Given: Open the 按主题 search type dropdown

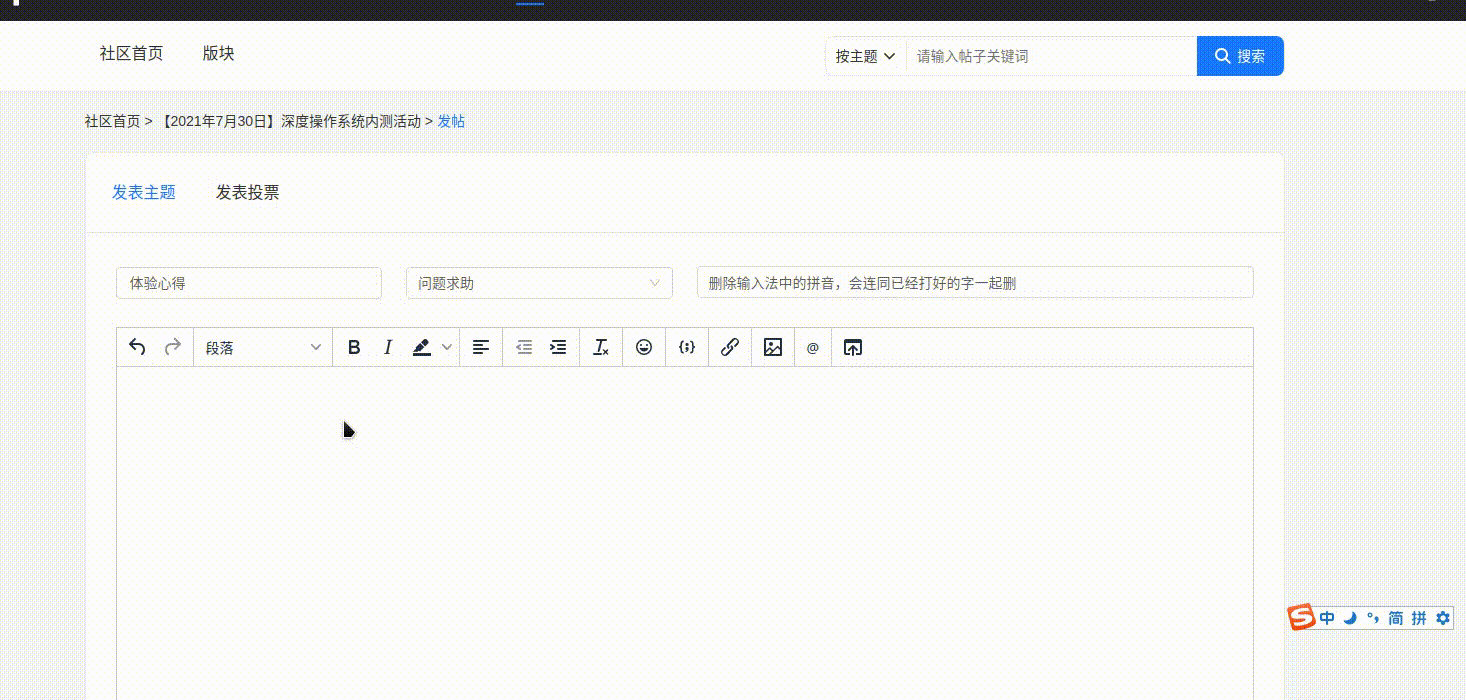Looking at the screenshot, I should point(865,56).
